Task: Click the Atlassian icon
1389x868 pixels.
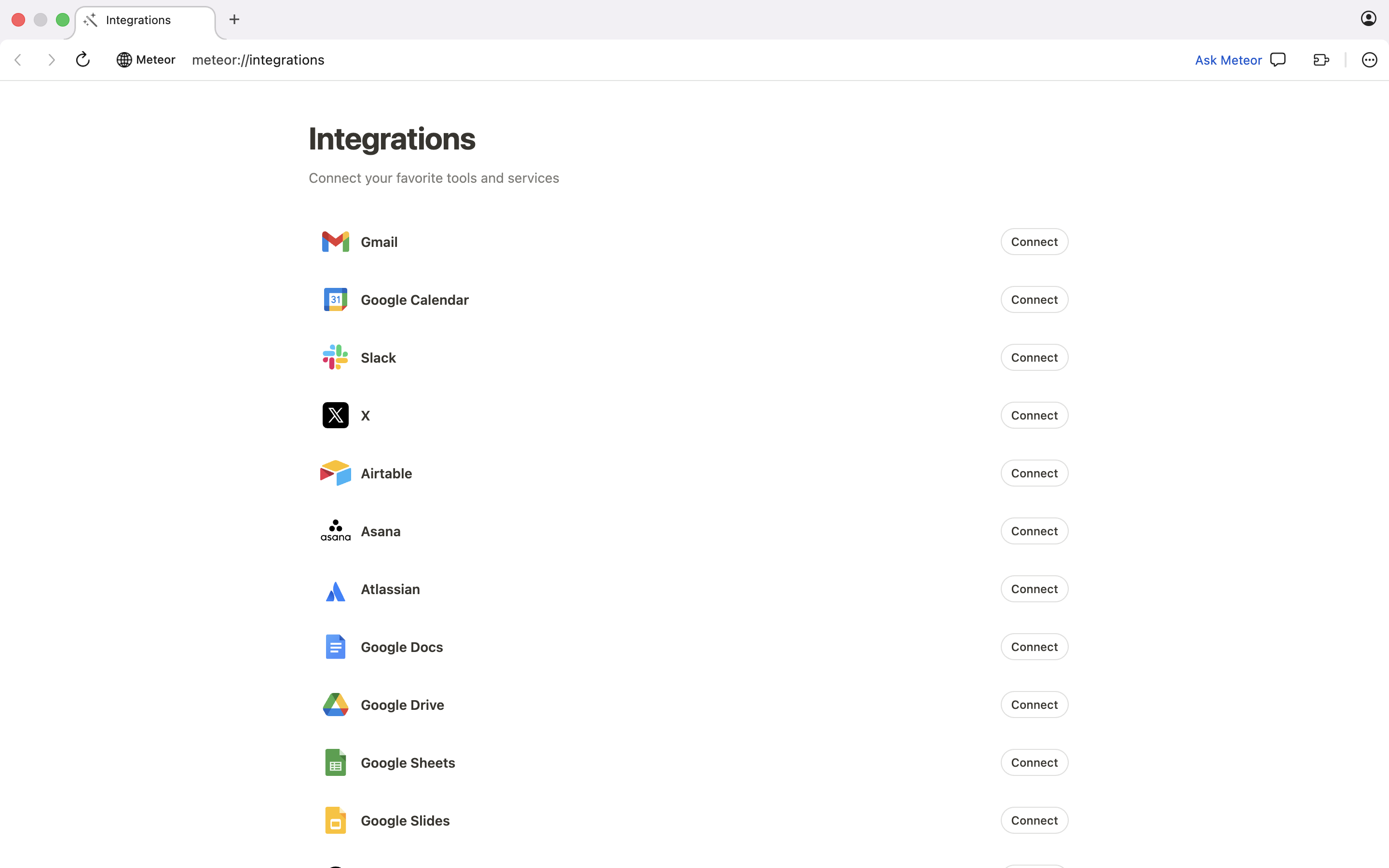Action: (336, 589)
